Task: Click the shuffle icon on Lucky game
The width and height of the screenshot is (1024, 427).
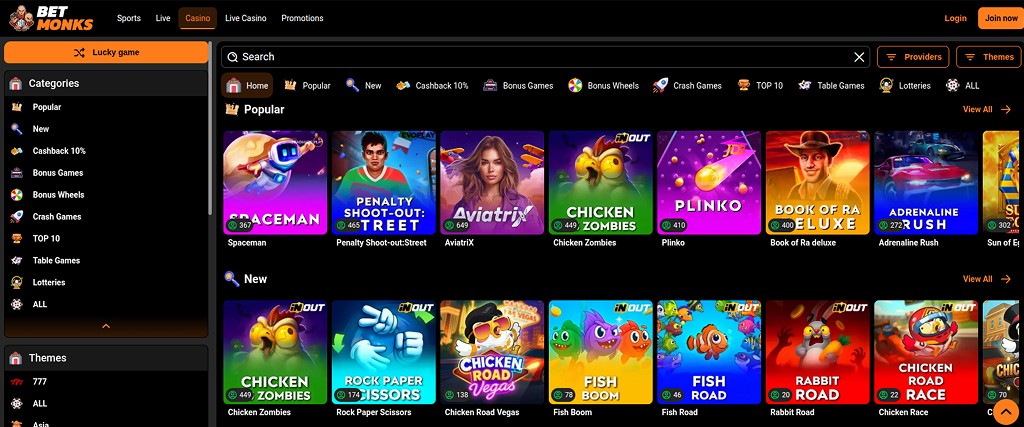Action: [x=79, y=52]
